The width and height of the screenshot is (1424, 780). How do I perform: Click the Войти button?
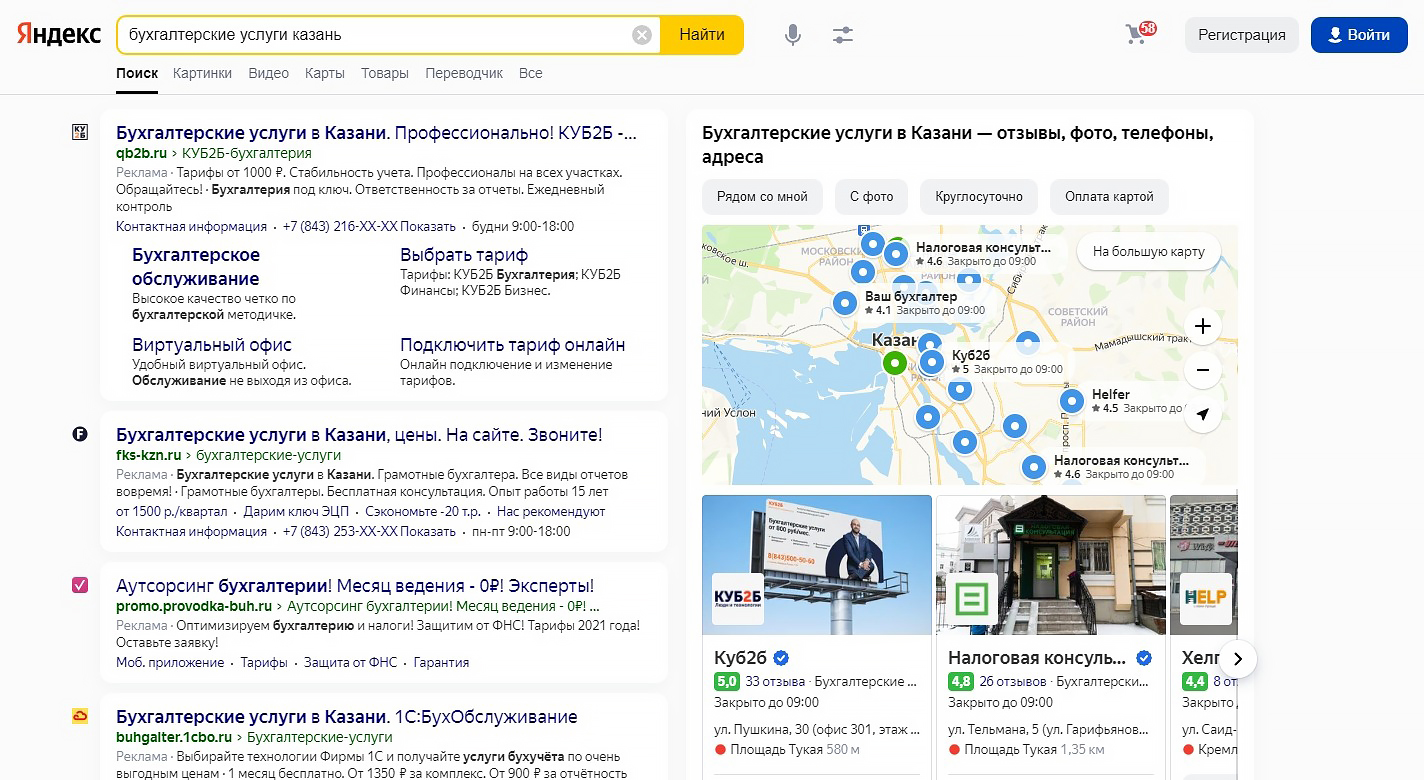(x=1359, y=35)
